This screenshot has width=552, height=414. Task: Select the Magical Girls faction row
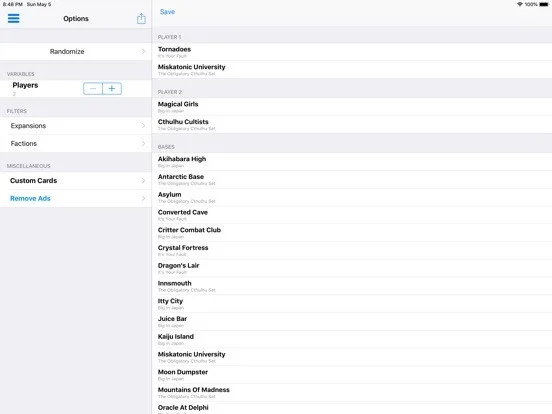click(352, 107)
